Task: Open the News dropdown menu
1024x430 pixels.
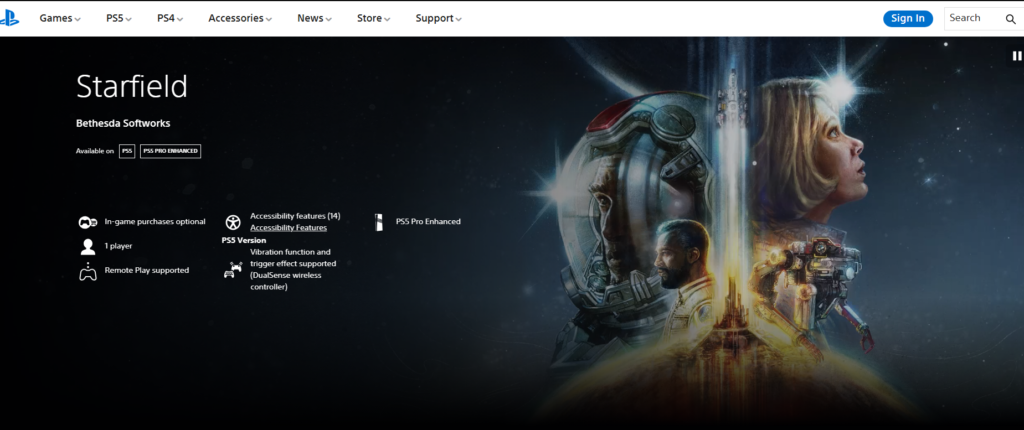Action: click(x=314, y=18)
